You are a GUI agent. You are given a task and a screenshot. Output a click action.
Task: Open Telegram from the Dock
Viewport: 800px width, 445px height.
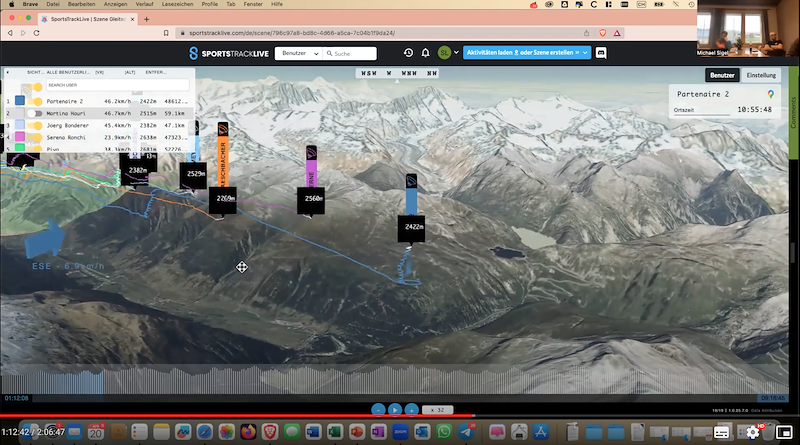click(x=466, y=432)
